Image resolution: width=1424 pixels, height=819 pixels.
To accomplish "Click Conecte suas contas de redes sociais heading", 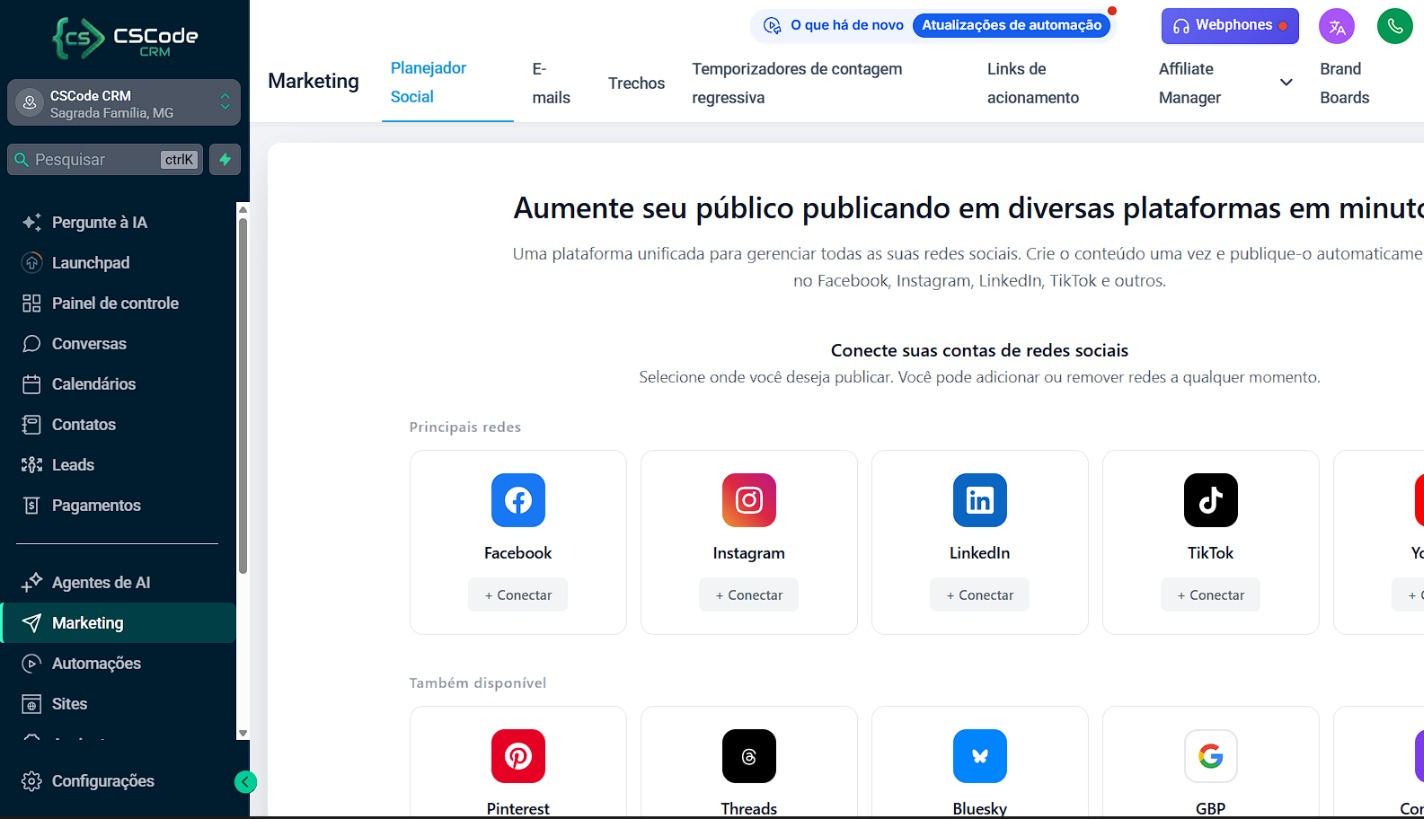I will 980,351.
